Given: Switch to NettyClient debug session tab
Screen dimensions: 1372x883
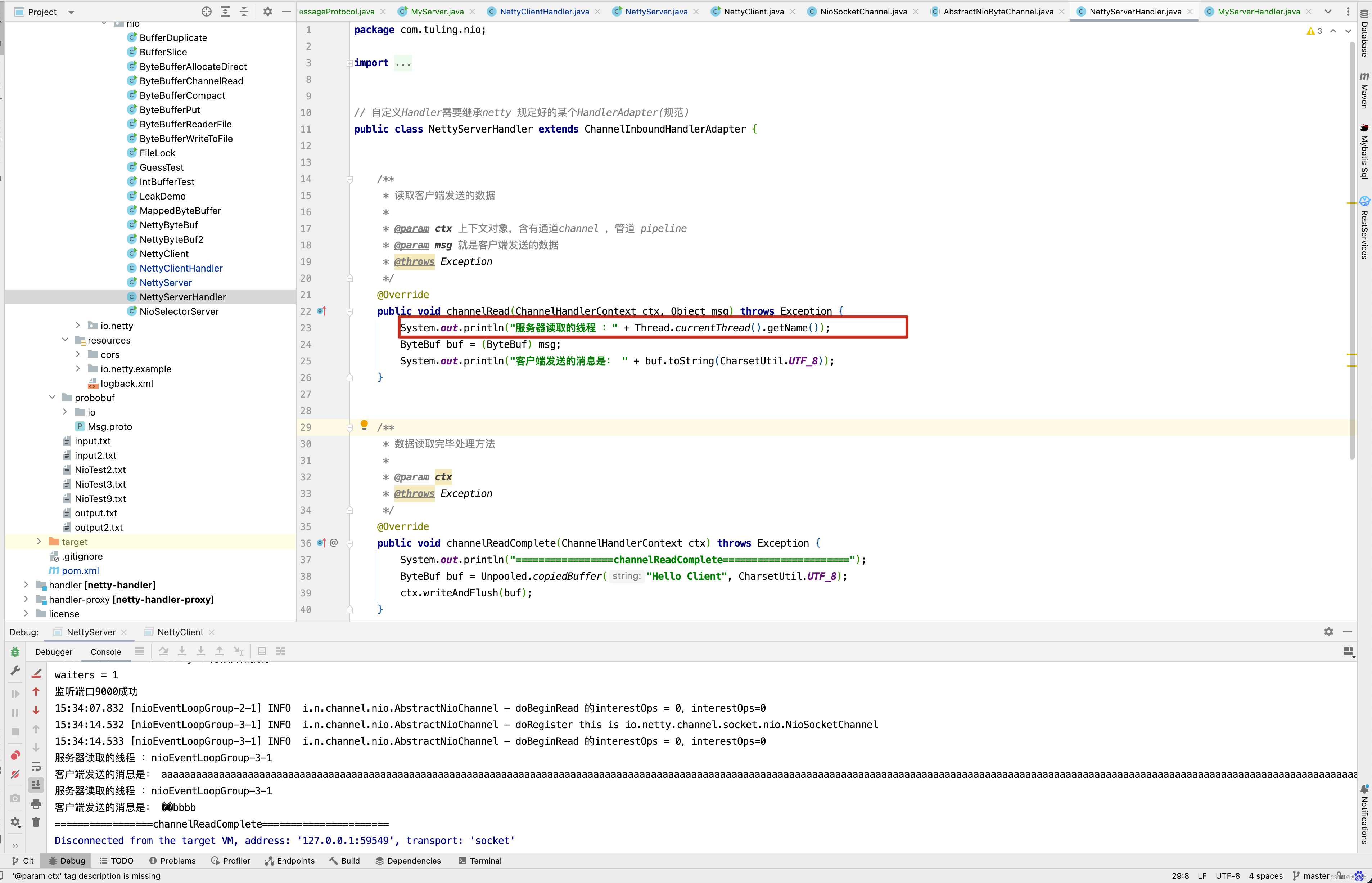Looking at the screenshot, I should coord(180,632).
